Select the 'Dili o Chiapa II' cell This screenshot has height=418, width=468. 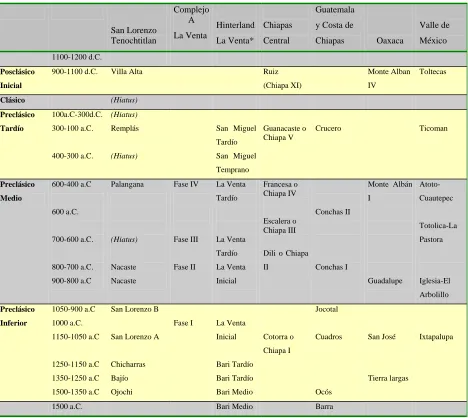pyautogui.click(x=285, y=260)
